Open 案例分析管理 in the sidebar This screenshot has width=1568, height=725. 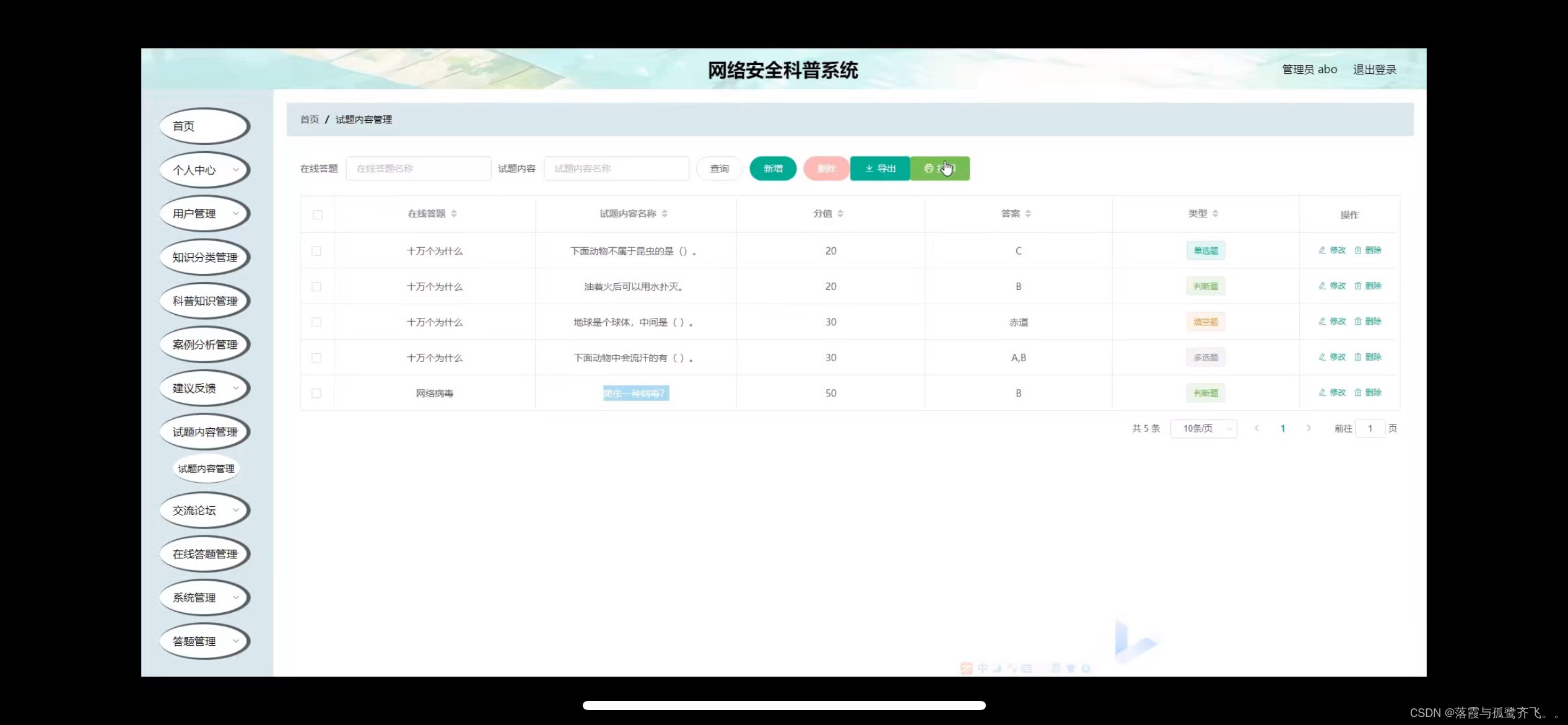(204, 345)
